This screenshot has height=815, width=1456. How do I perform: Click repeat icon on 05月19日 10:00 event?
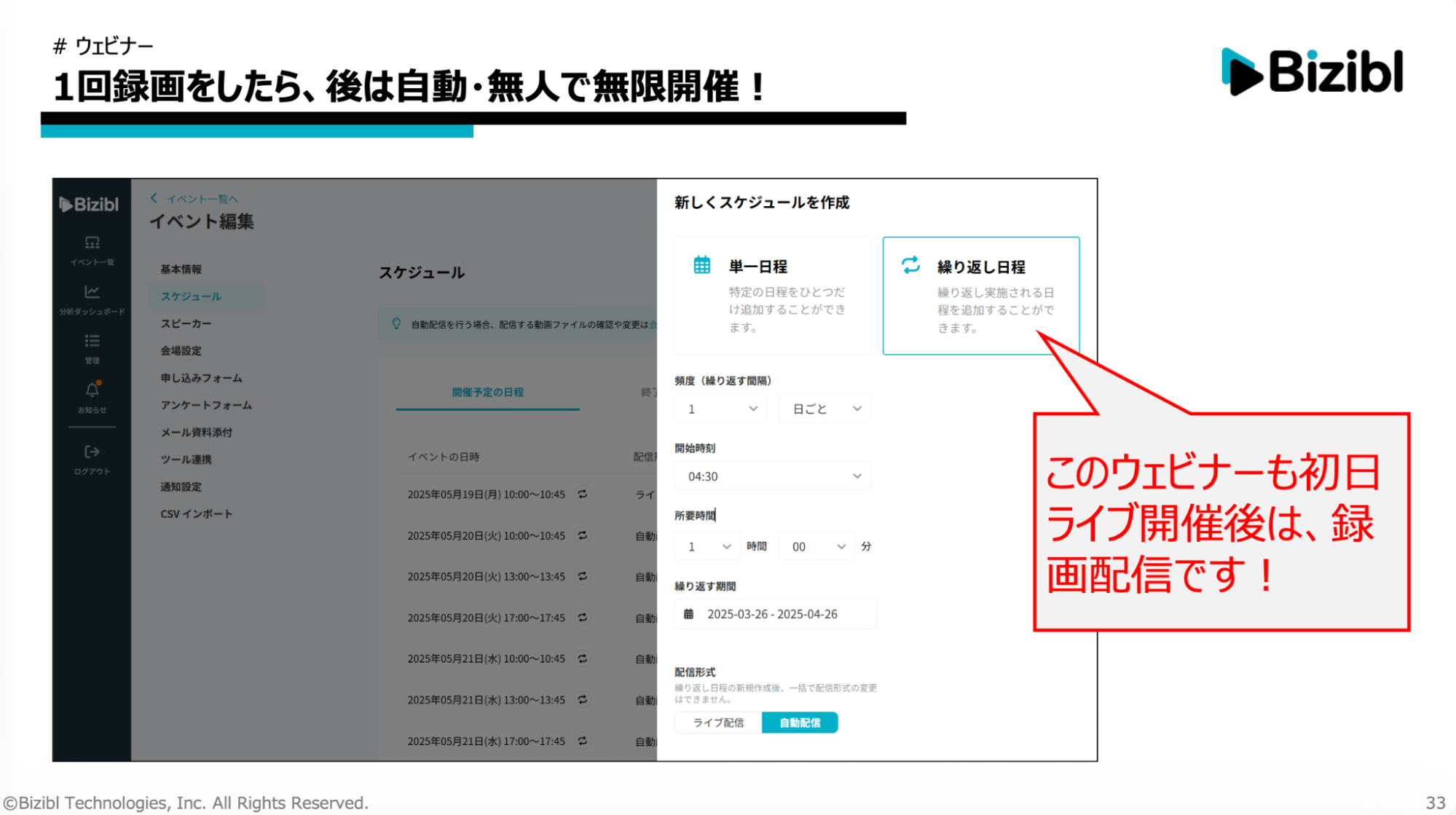point(583,494)
